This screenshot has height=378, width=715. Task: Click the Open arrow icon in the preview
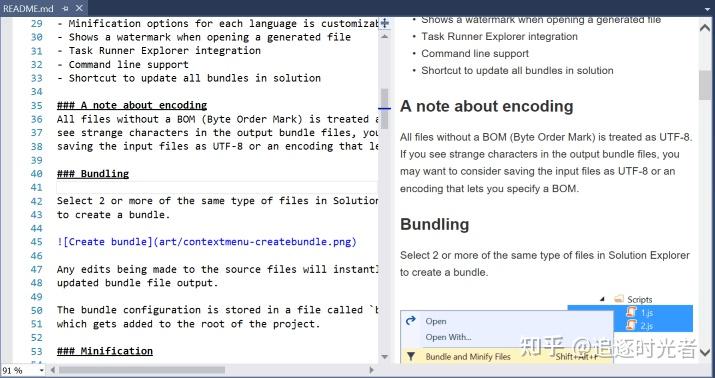pyautogui.click(x=411, y=321)
